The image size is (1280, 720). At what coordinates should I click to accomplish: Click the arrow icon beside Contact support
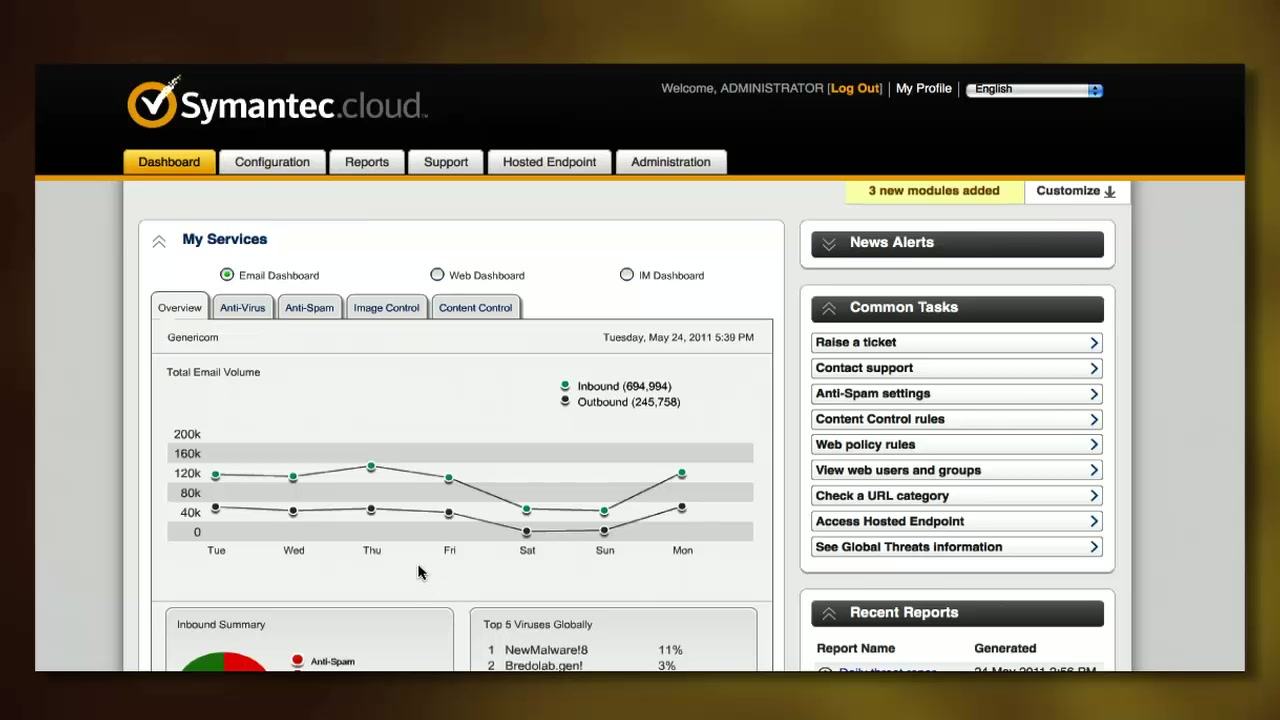coord(1094,368)
